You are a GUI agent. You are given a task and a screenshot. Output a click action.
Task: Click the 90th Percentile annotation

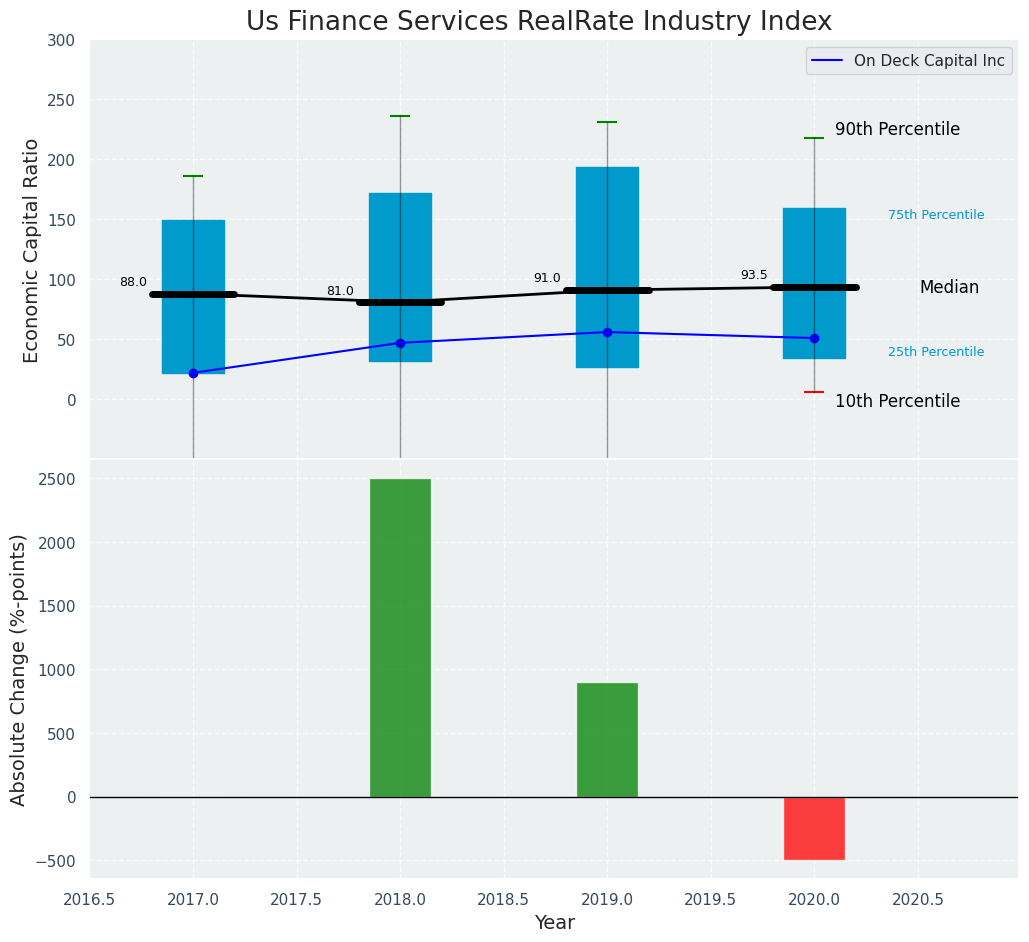897,130
